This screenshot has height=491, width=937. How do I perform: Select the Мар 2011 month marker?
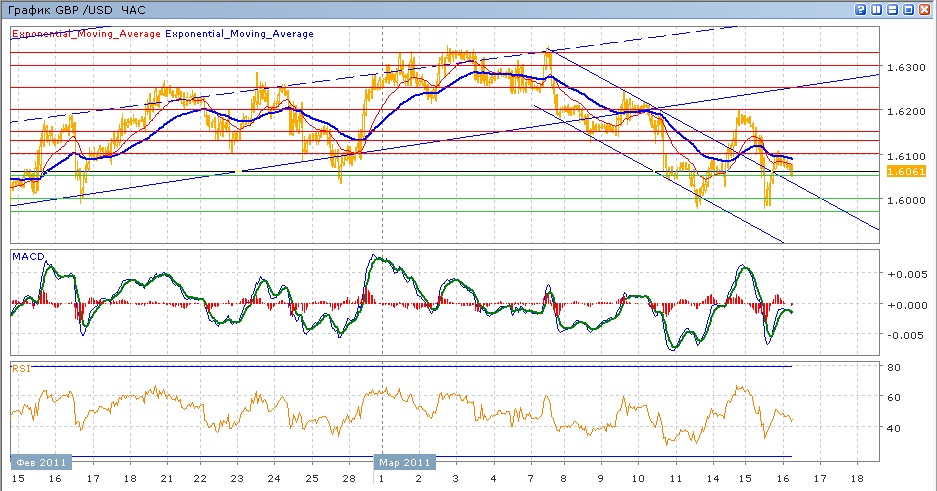coord(405,462)
